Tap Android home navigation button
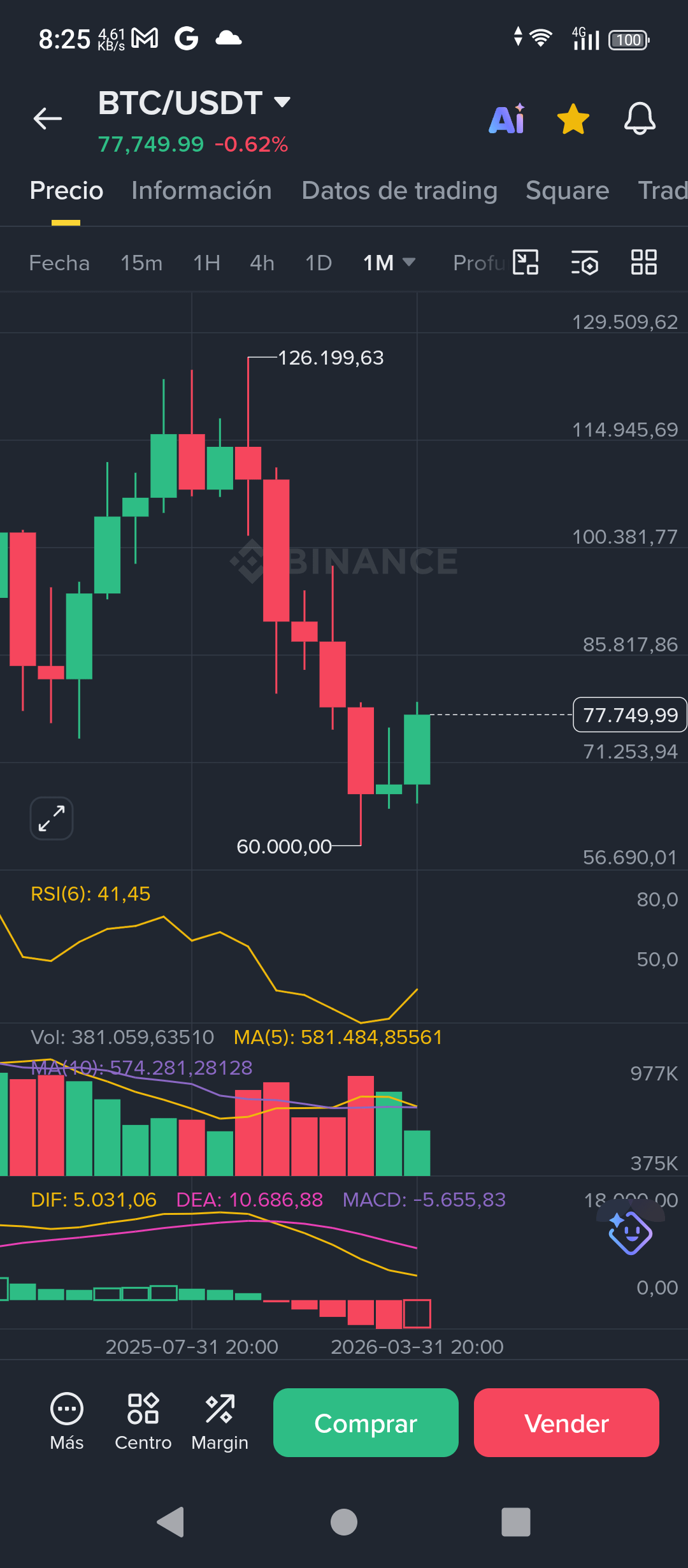 [344, 1522]
